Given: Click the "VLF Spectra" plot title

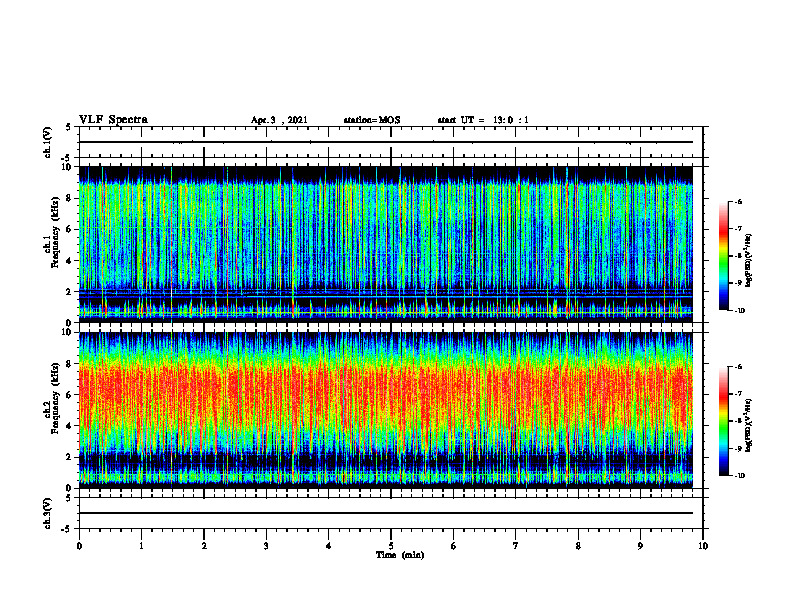Looking at the screenshot, I should click(x=113, y=120).
